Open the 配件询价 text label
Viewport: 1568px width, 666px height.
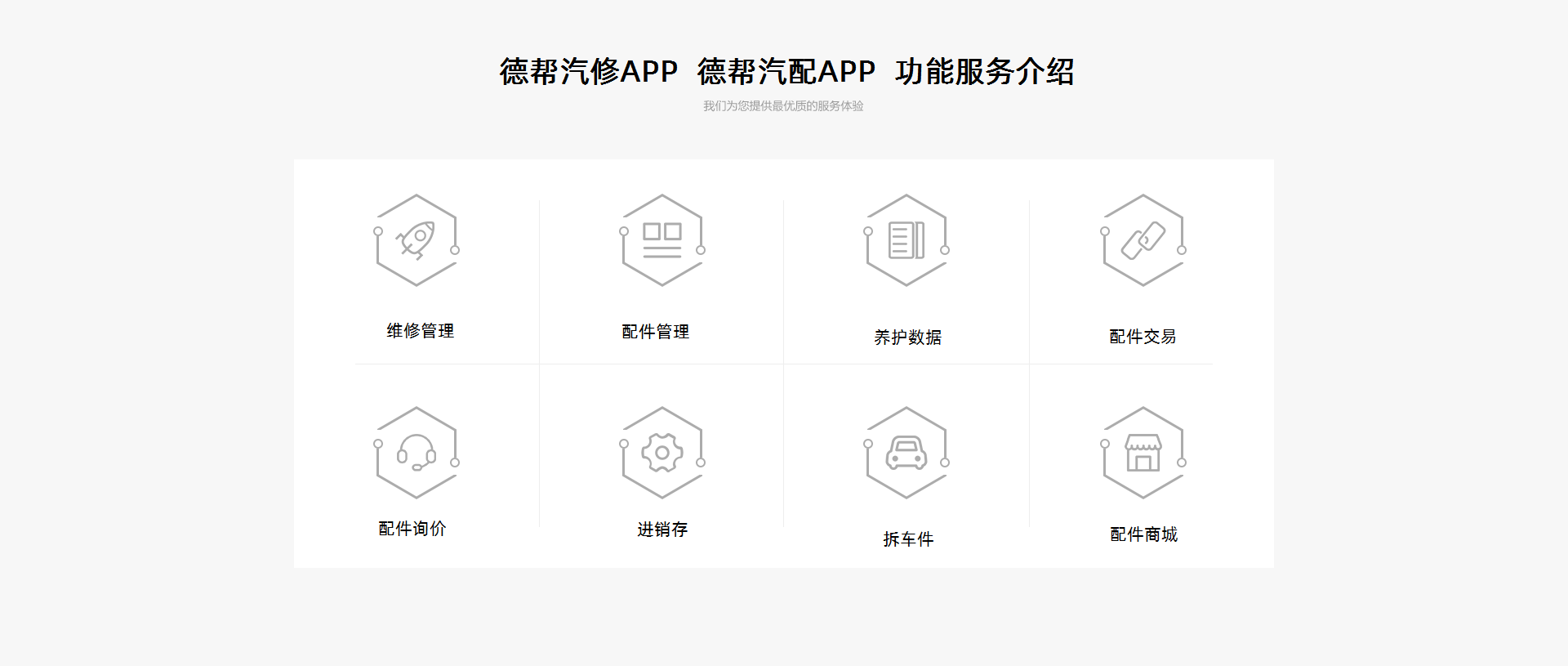412,529
